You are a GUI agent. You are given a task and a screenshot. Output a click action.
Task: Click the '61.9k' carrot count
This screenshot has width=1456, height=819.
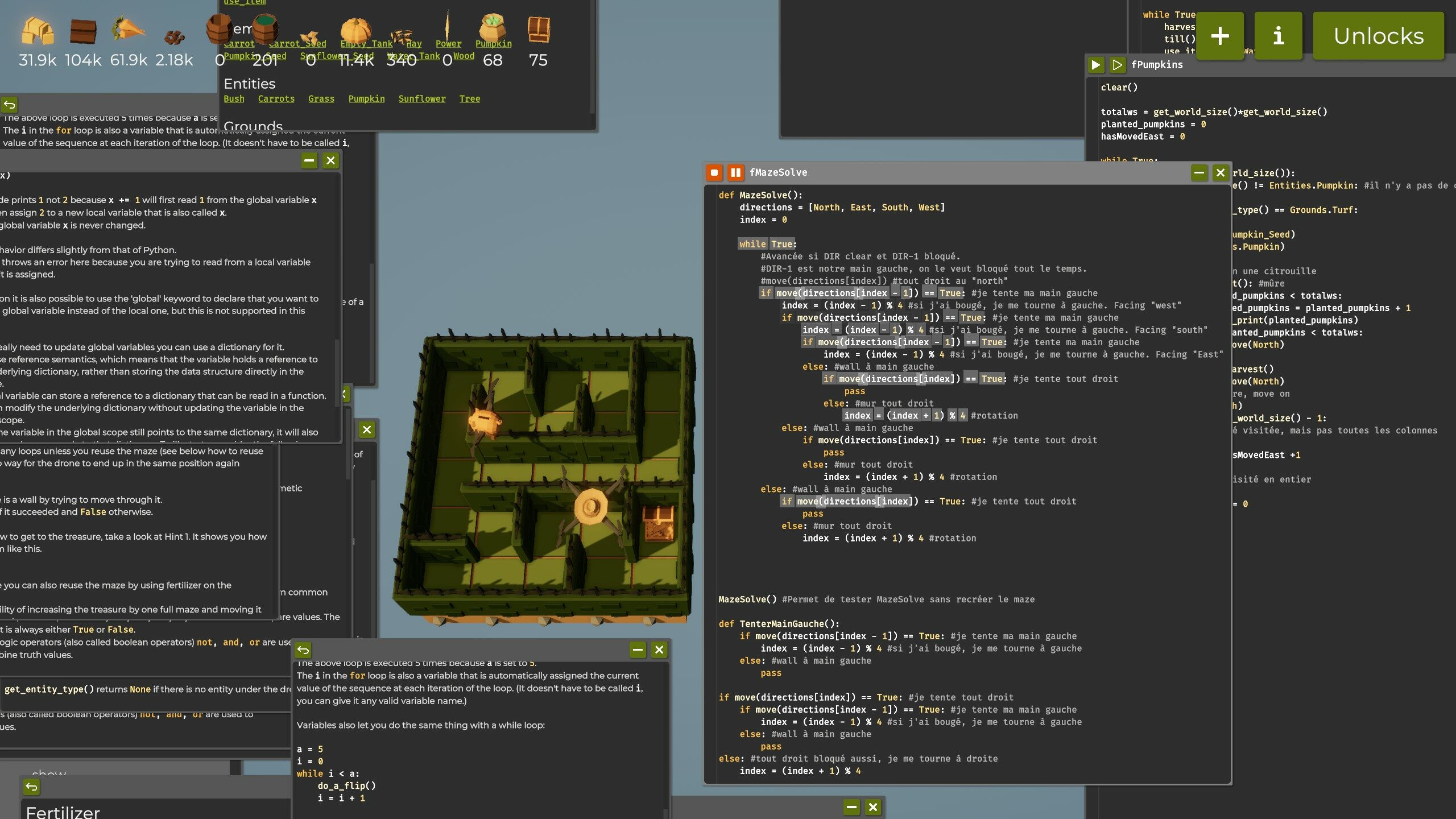point(129,60)
